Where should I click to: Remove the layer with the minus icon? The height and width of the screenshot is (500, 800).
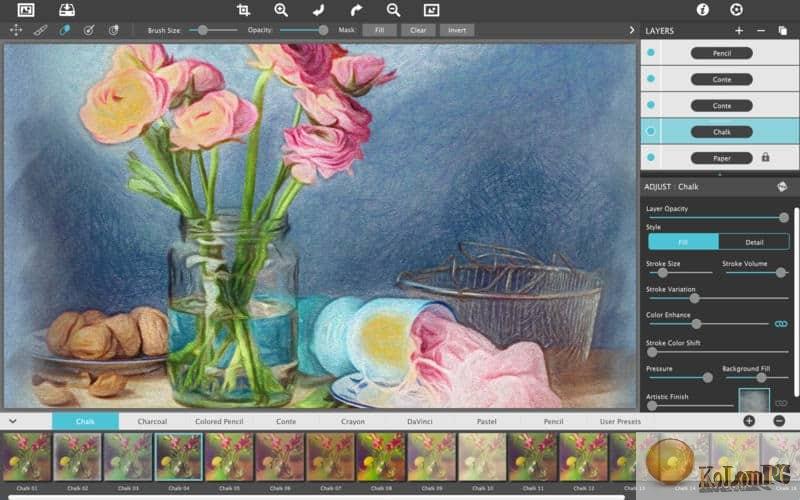click(x=761, y=31)
